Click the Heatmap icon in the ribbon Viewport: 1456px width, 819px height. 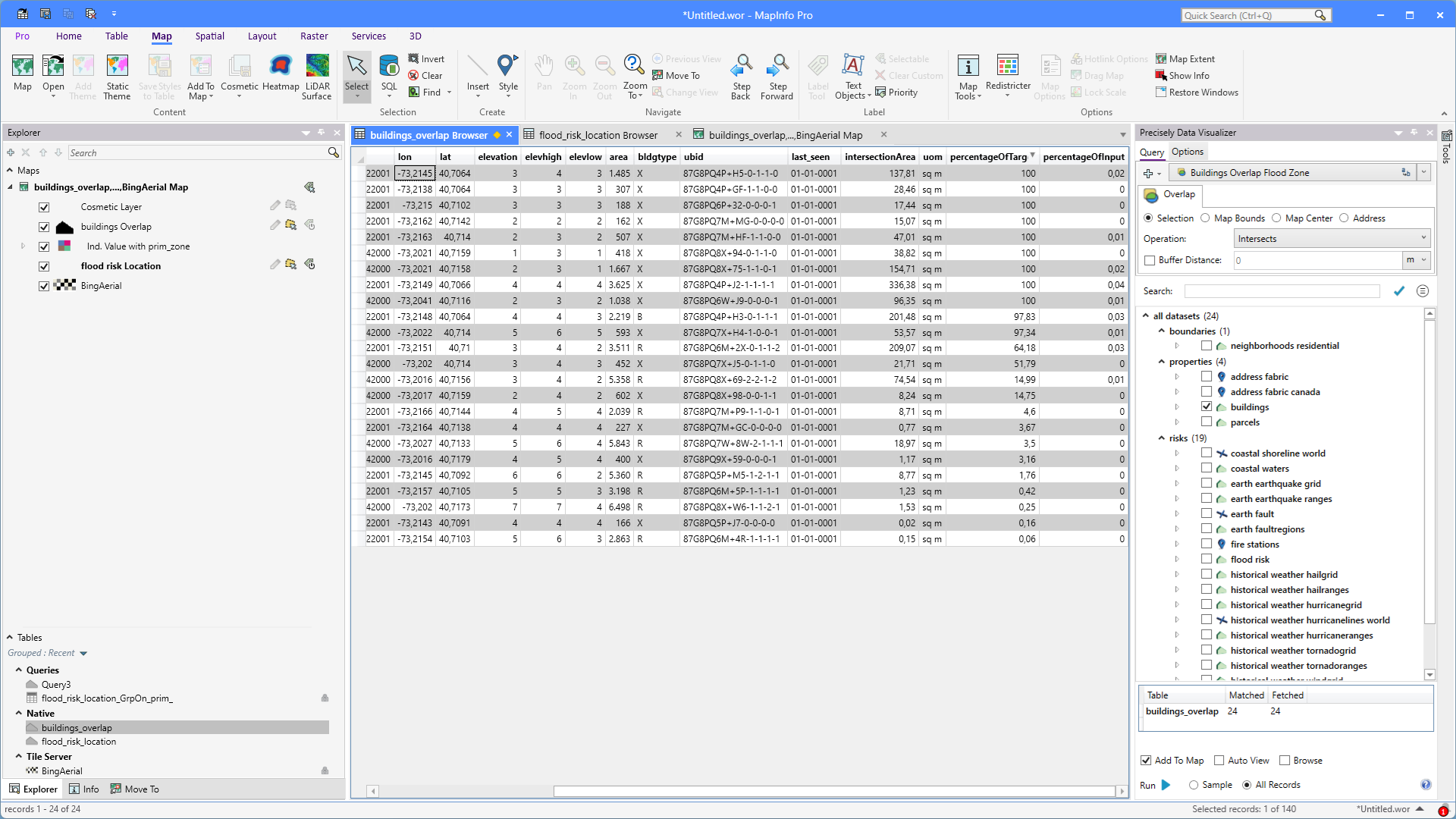coord(281,67)
